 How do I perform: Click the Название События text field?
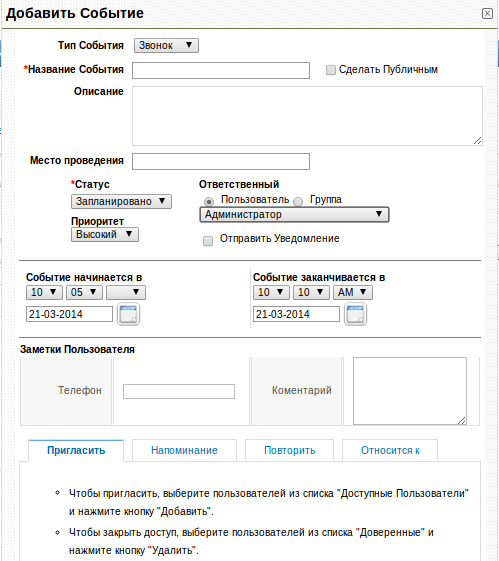221,70
